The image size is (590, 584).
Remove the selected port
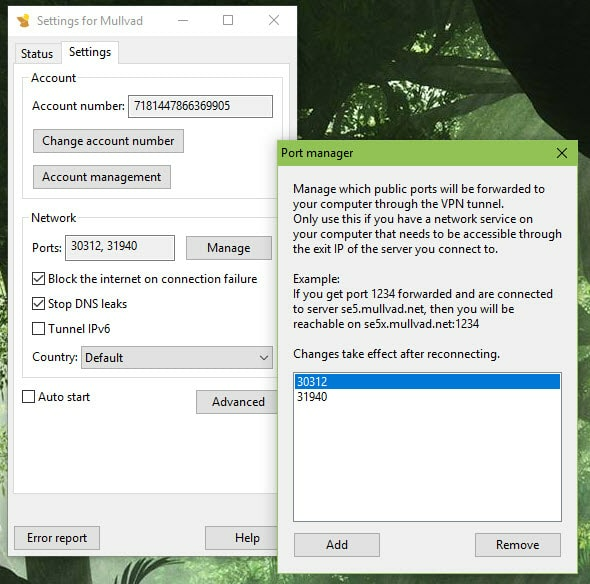[518, 545]
